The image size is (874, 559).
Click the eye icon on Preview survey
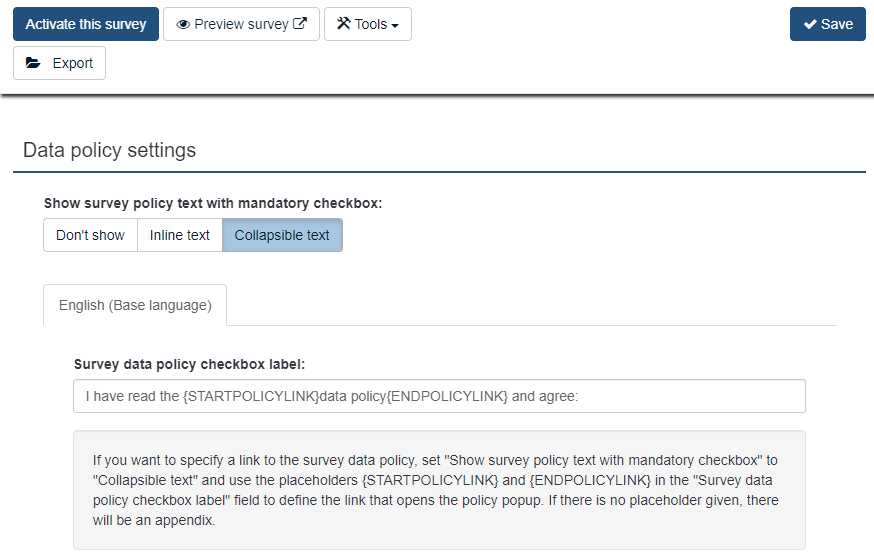(x=183, y=24)
